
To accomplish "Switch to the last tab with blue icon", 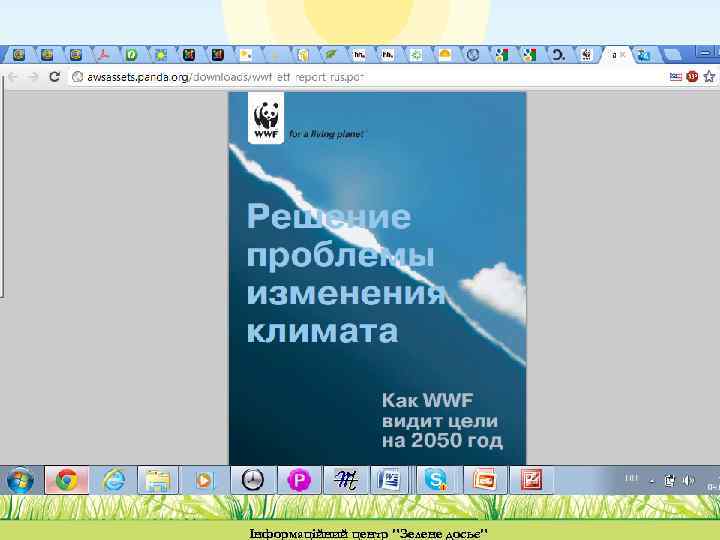I will 643,55.
